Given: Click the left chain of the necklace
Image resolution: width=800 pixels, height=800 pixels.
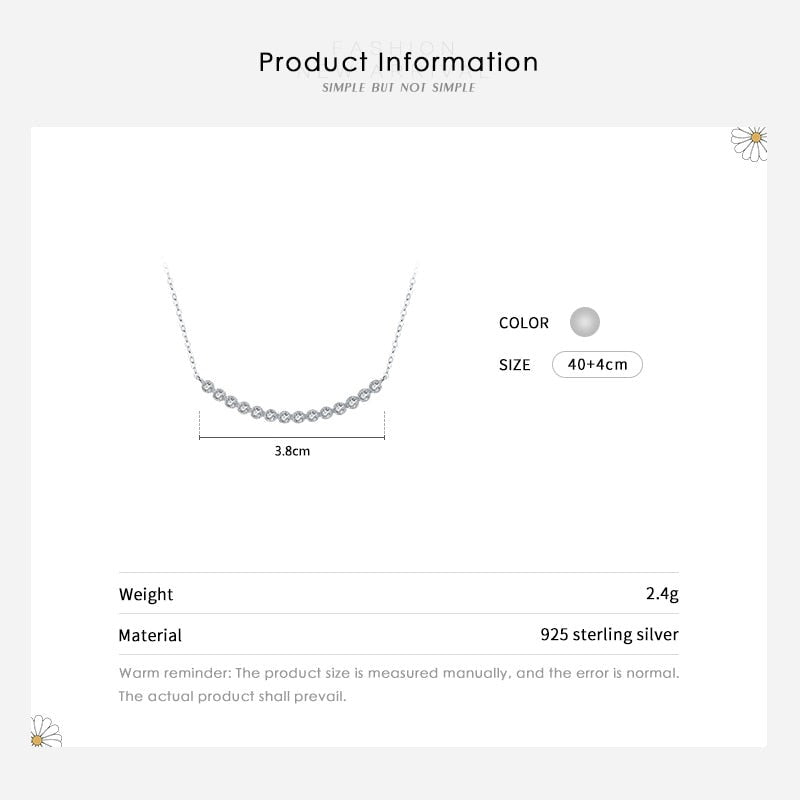Looking at the screenshot, I should tap(181, 318).
